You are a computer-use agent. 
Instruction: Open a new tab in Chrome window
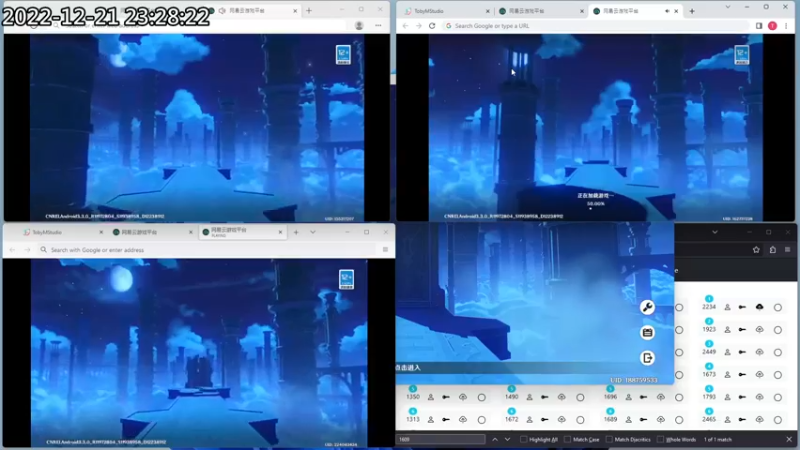pos(692,11)
